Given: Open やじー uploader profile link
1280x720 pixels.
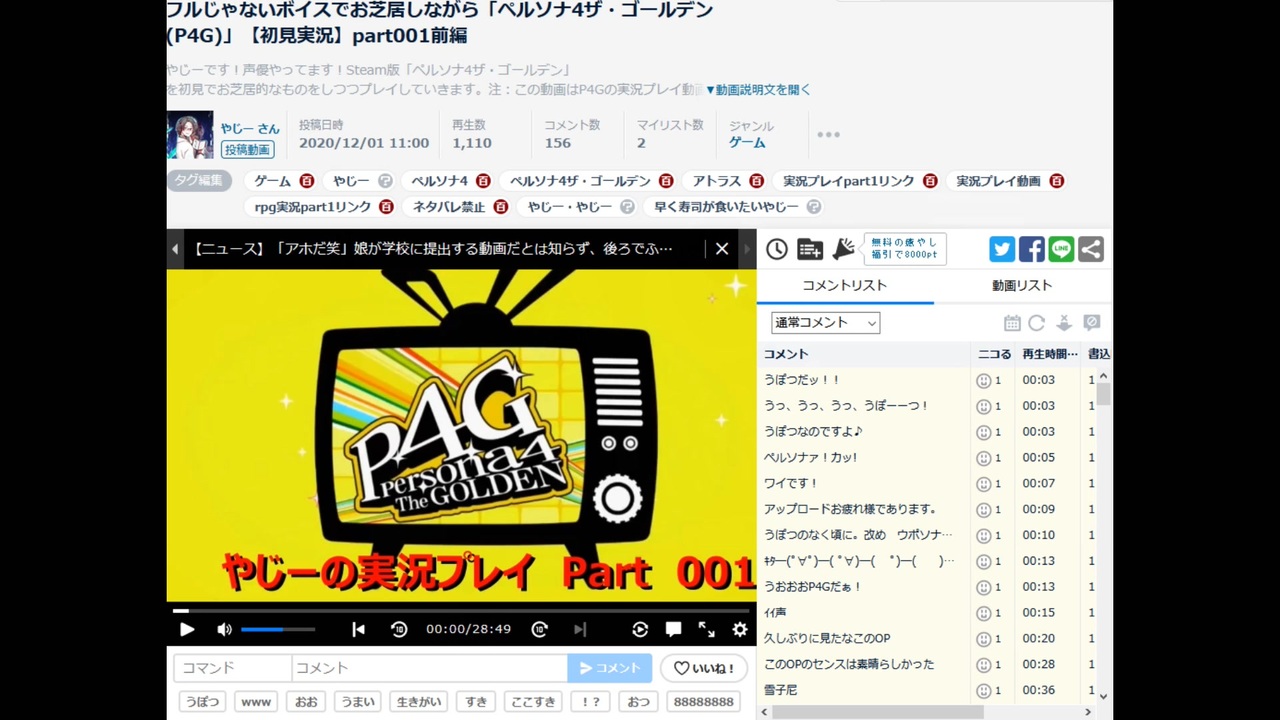Looking at the screenshot, I should click(x=250, y=128).
